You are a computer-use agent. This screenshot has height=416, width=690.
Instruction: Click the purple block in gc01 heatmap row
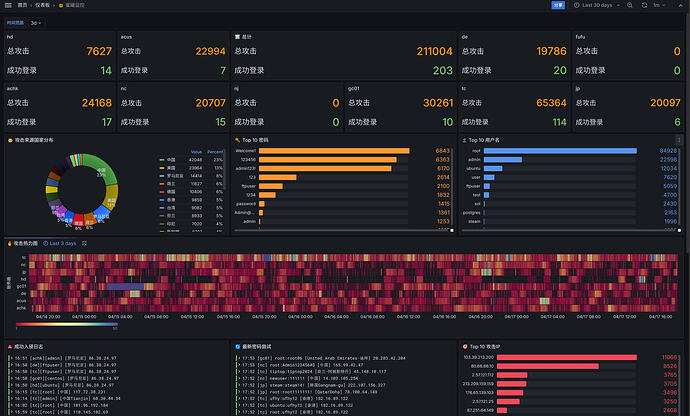(125, 287)
